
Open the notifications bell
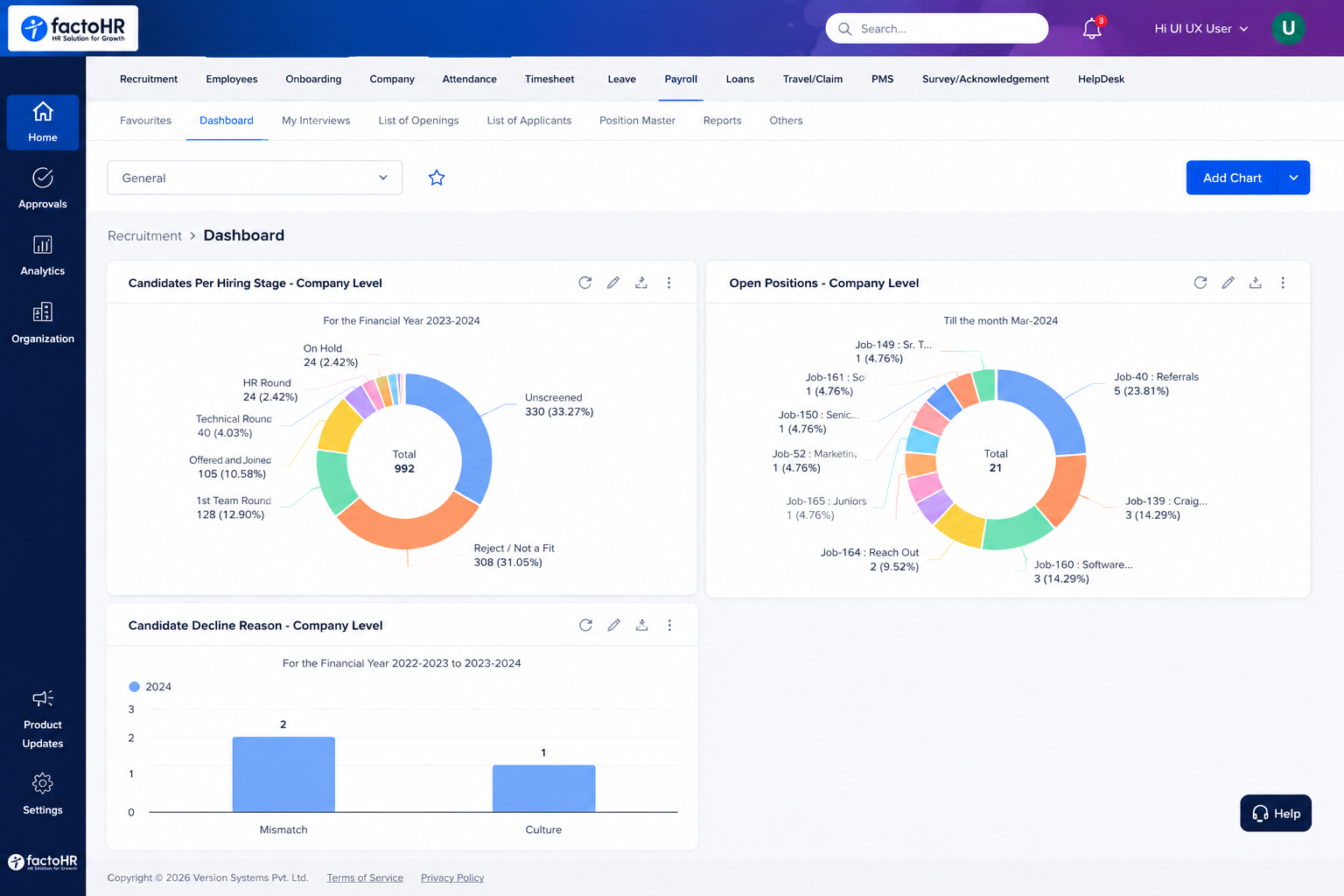coord(1092,28)
